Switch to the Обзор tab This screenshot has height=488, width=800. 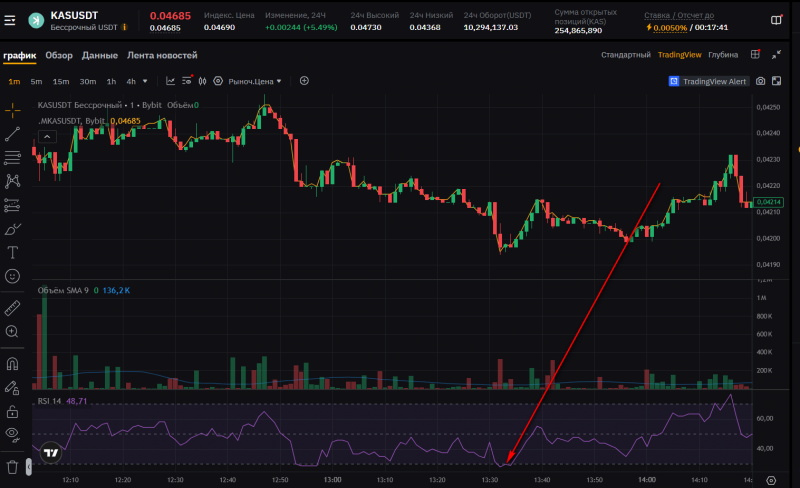tap(59, 55)
